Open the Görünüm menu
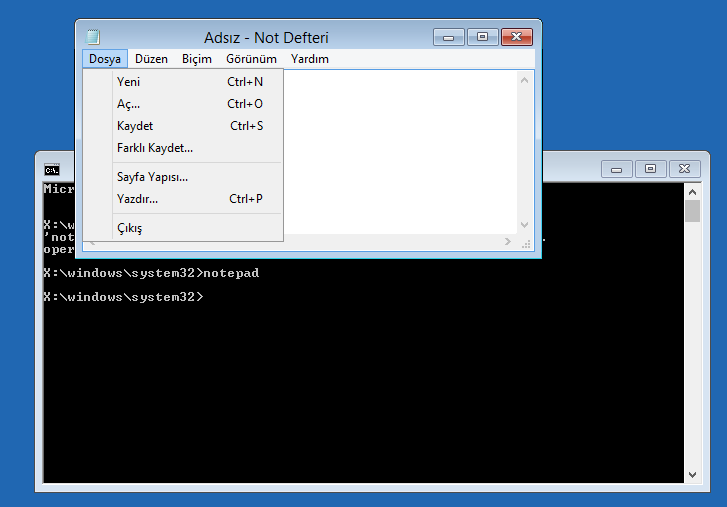The image size is (727, 507). [x=251, y=59]
